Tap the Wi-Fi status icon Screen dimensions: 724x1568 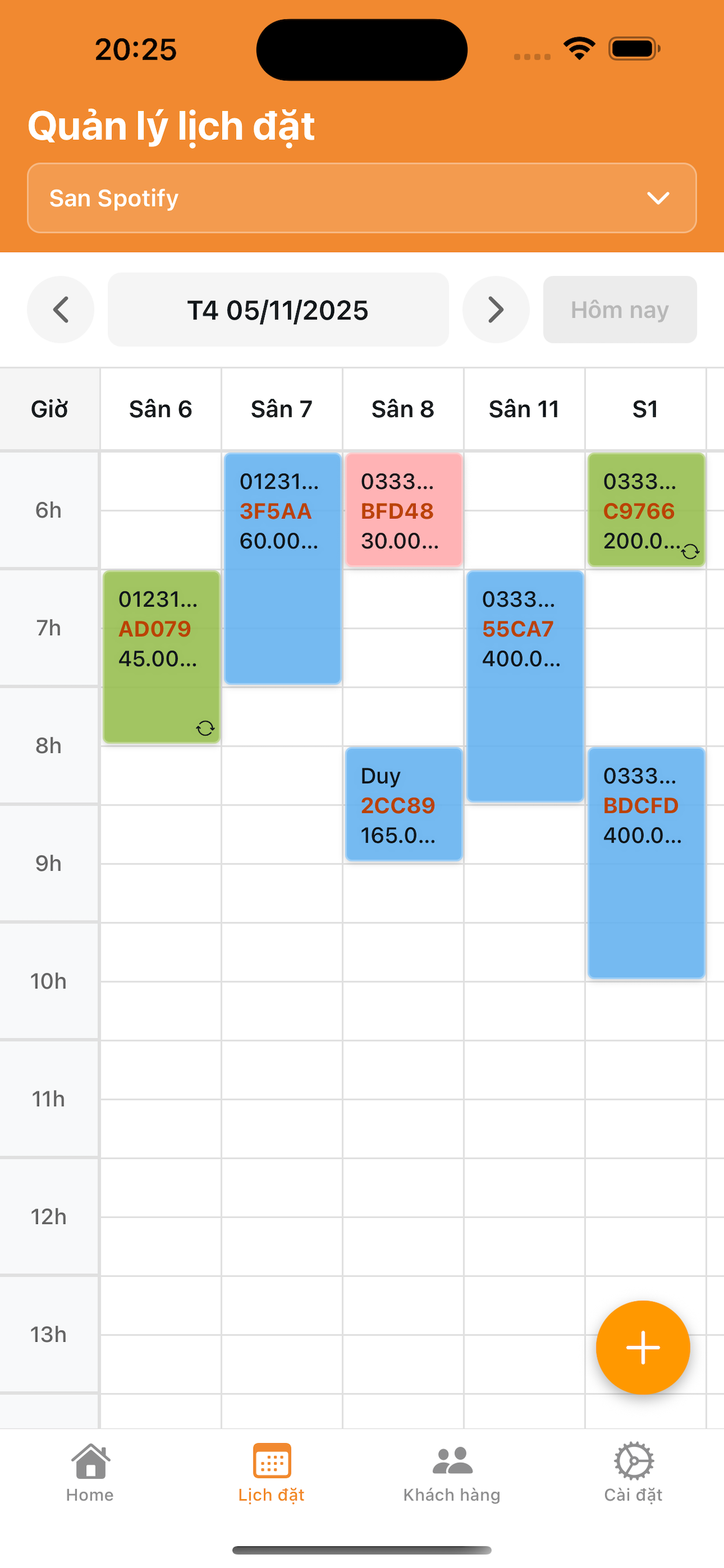coord(579,48)
